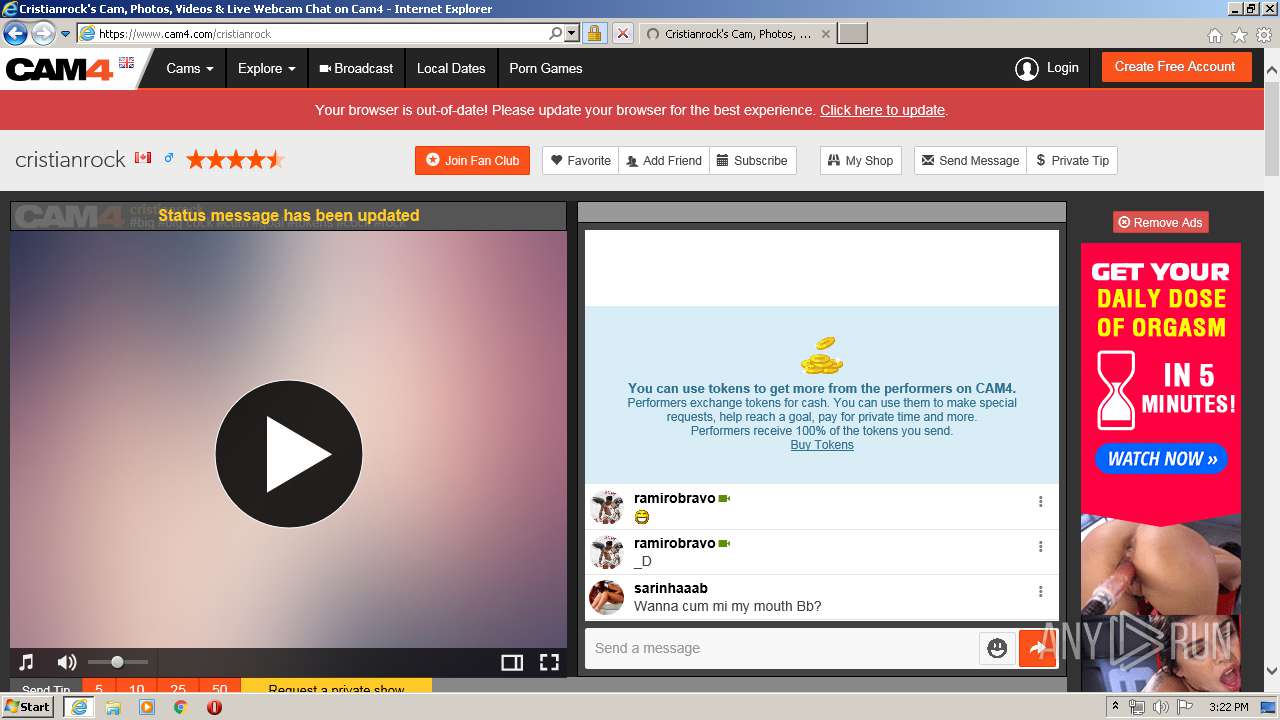This screenshot has width=1280, height=720.
Task: Click the CAM4 logo in header
Action: pyautogui.click(x=60, y=69)
